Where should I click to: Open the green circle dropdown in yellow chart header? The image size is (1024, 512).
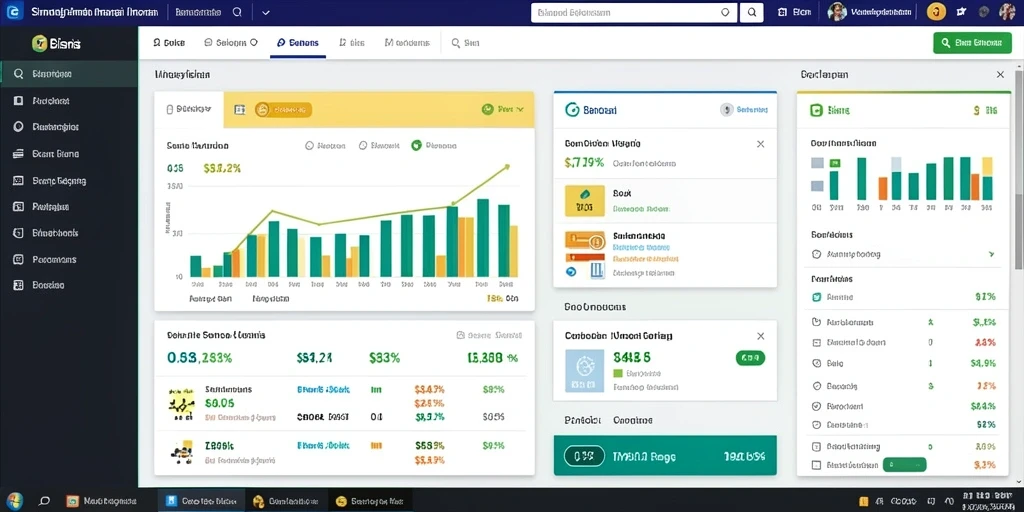click(x=503, y=110)
